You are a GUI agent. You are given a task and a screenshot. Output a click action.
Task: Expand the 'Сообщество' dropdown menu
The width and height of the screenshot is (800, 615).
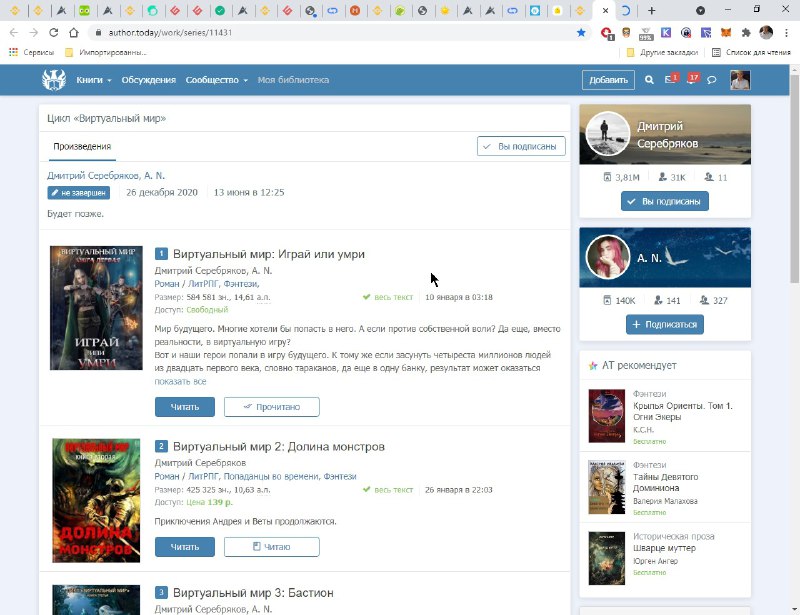(x=216, y=80)
